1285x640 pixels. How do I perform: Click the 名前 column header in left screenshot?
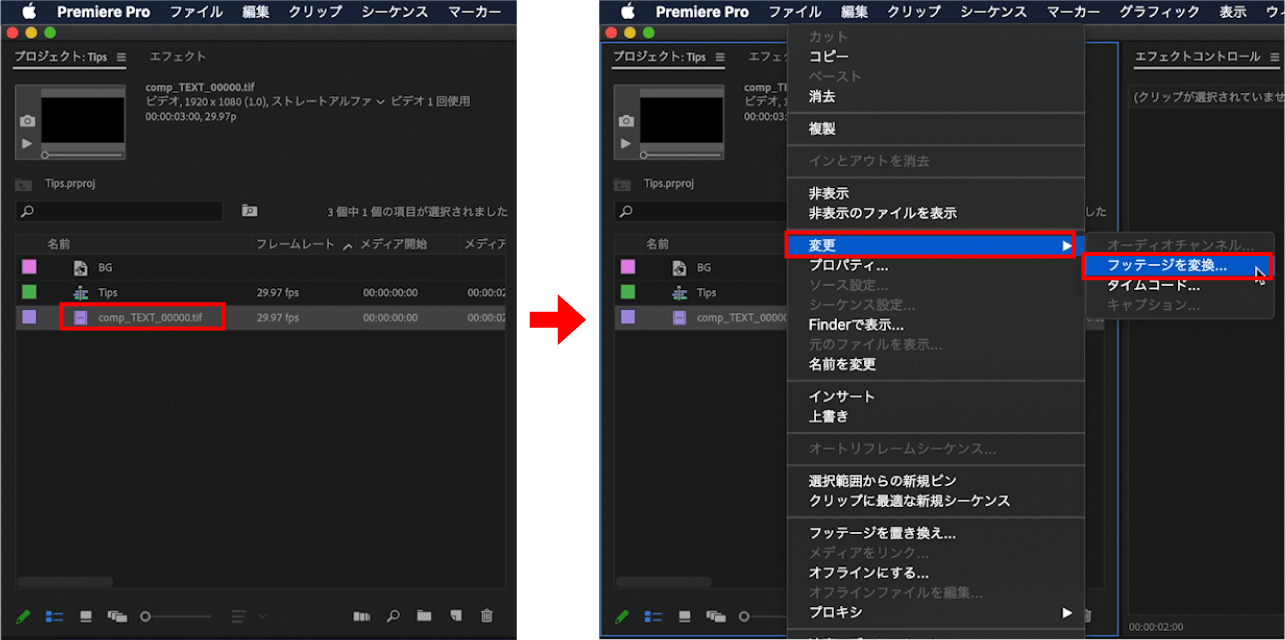tap(59, 244)
